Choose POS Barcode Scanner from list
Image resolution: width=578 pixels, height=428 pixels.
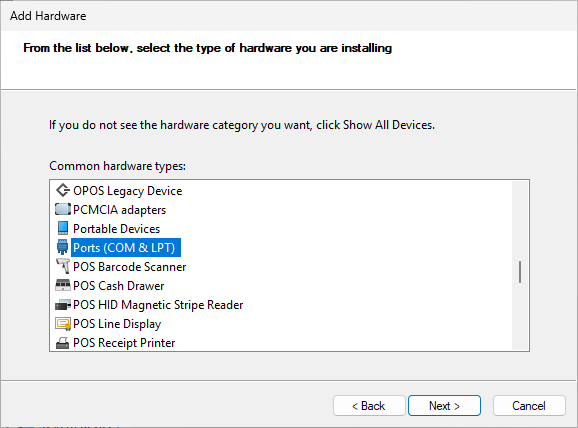click(x=129, y=267)
